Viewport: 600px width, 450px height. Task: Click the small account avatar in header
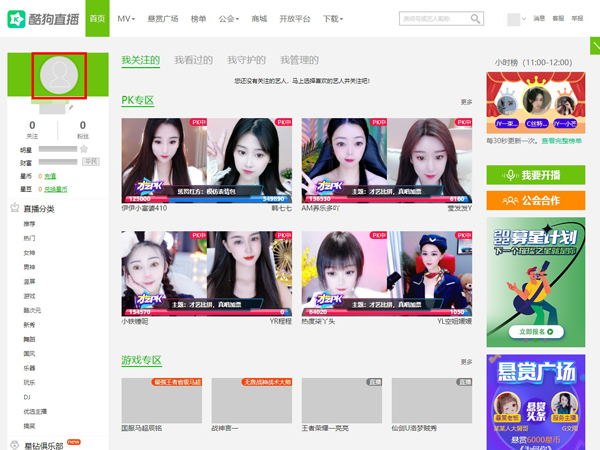(514, 19)
